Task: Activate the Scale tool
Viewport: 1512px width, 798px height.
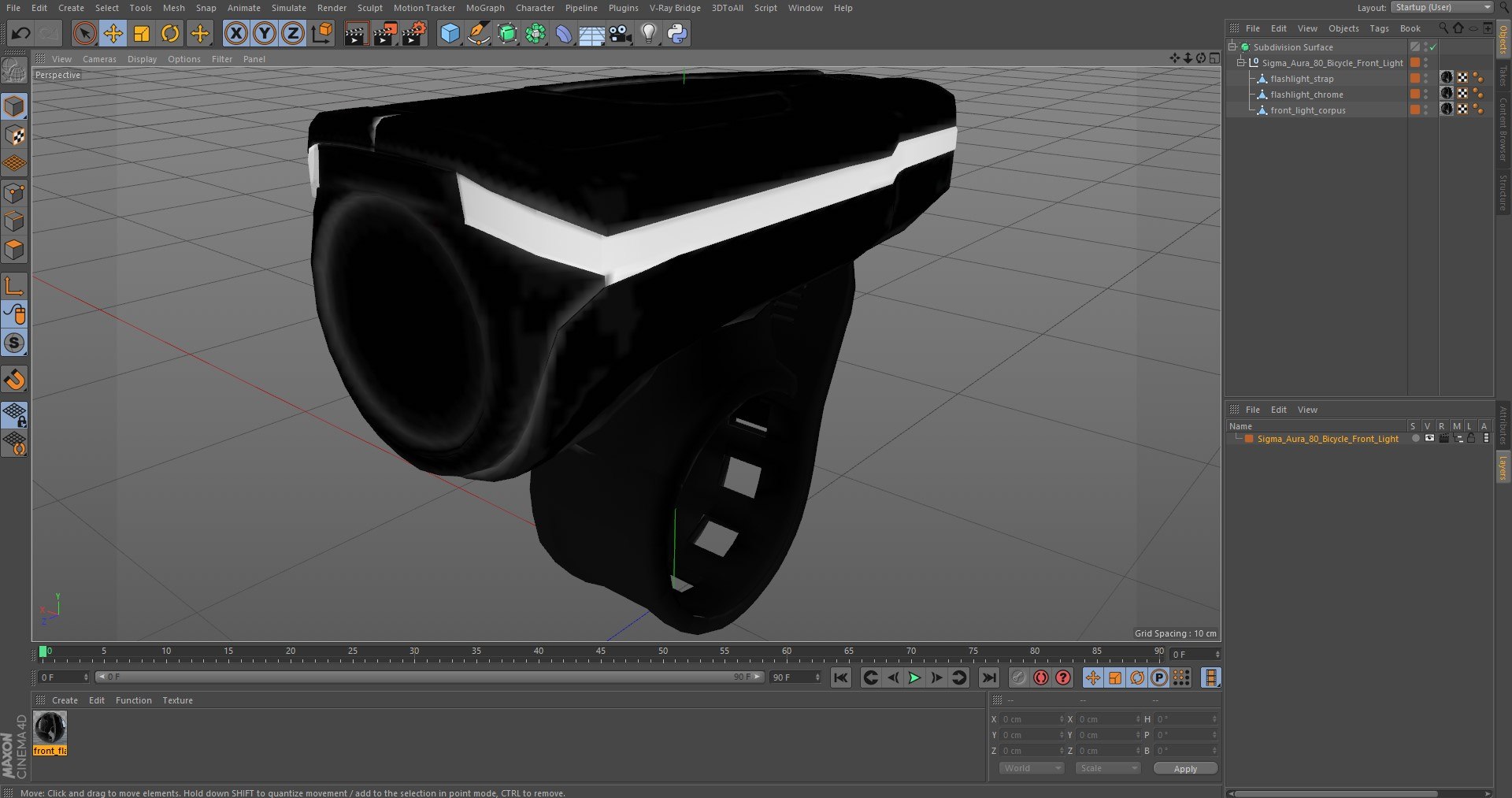Action: (x=141, y=33)
